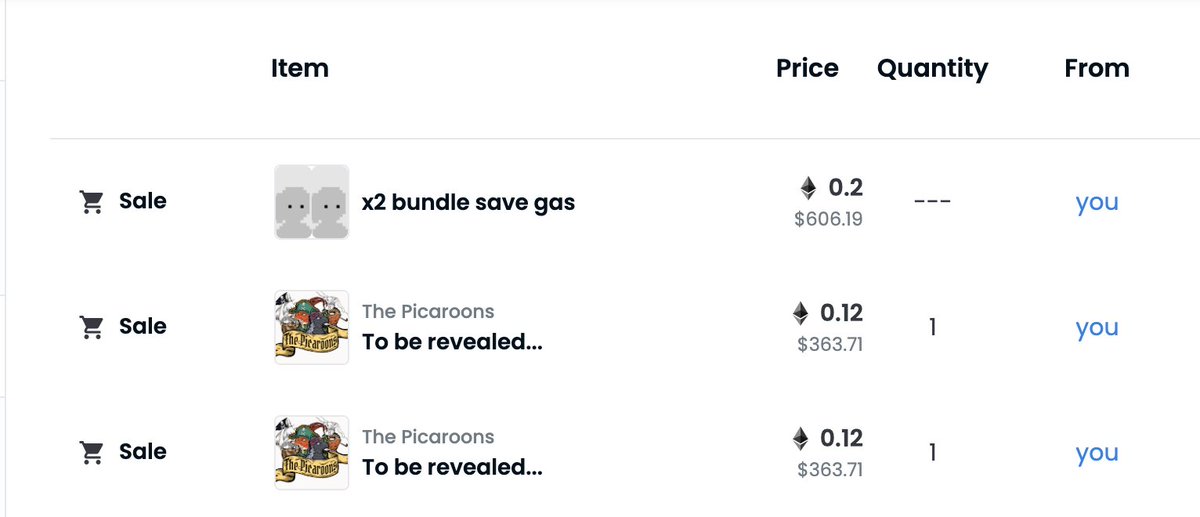This screenshot has height=517, width=1200.
Task: Open the Picaroons thumbnail in the bottom row
Action: click(x=311, y=453)
